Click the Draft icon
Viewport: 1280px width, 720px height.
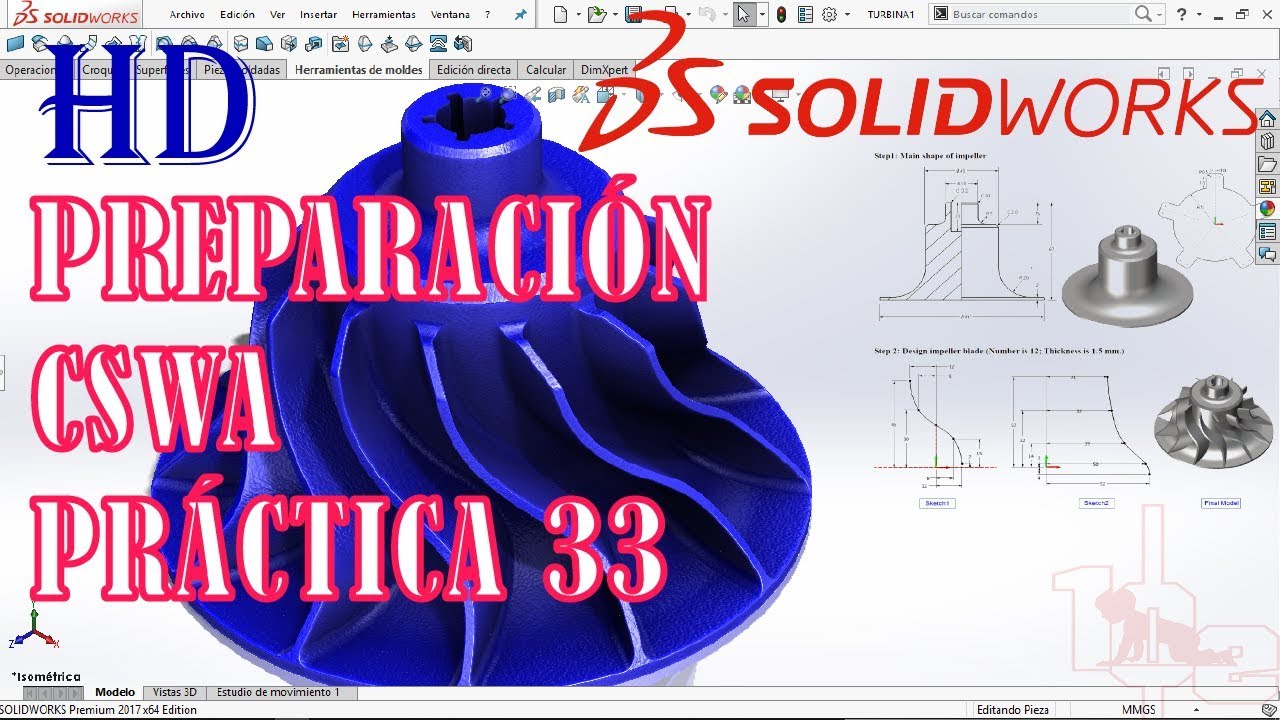tap(264, 44)
